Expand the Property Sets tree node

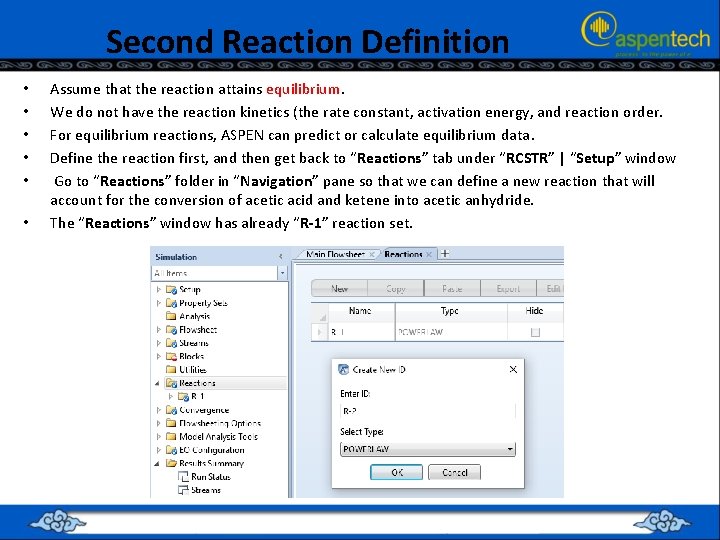tap(158, 303)
